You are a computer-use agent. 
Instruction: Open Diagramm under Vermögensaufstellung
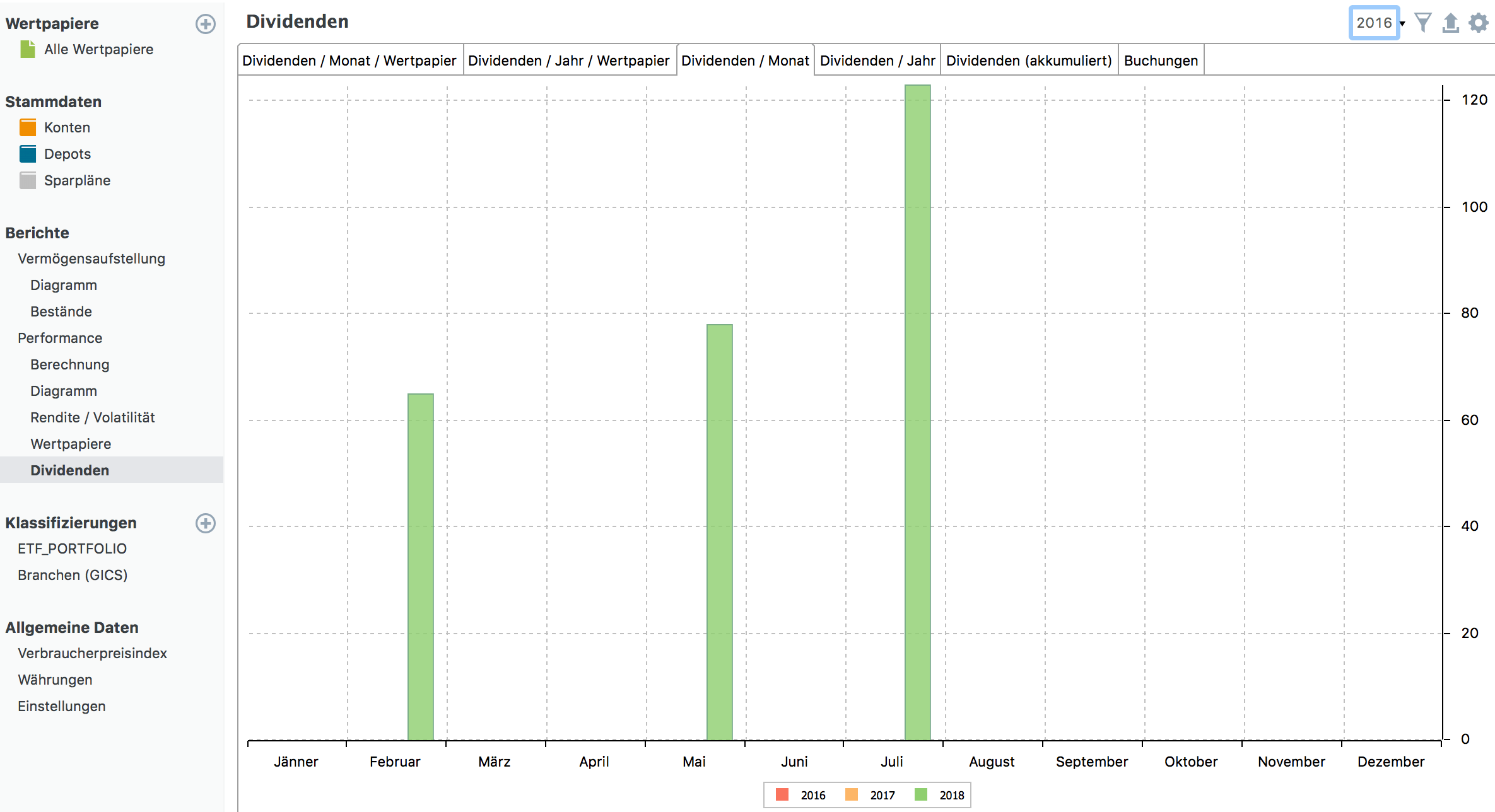pyautogui.click(x=64, y=285)
